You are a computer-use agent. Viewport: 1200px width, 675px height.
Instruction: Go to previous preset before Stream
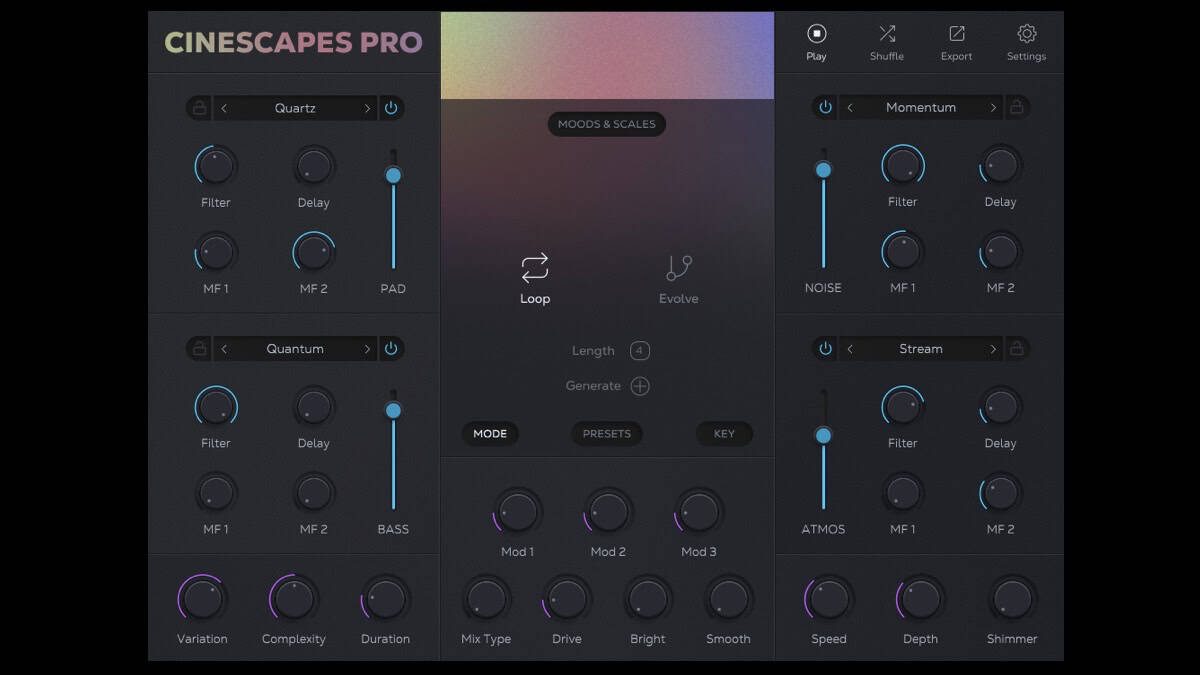point(850,349)
